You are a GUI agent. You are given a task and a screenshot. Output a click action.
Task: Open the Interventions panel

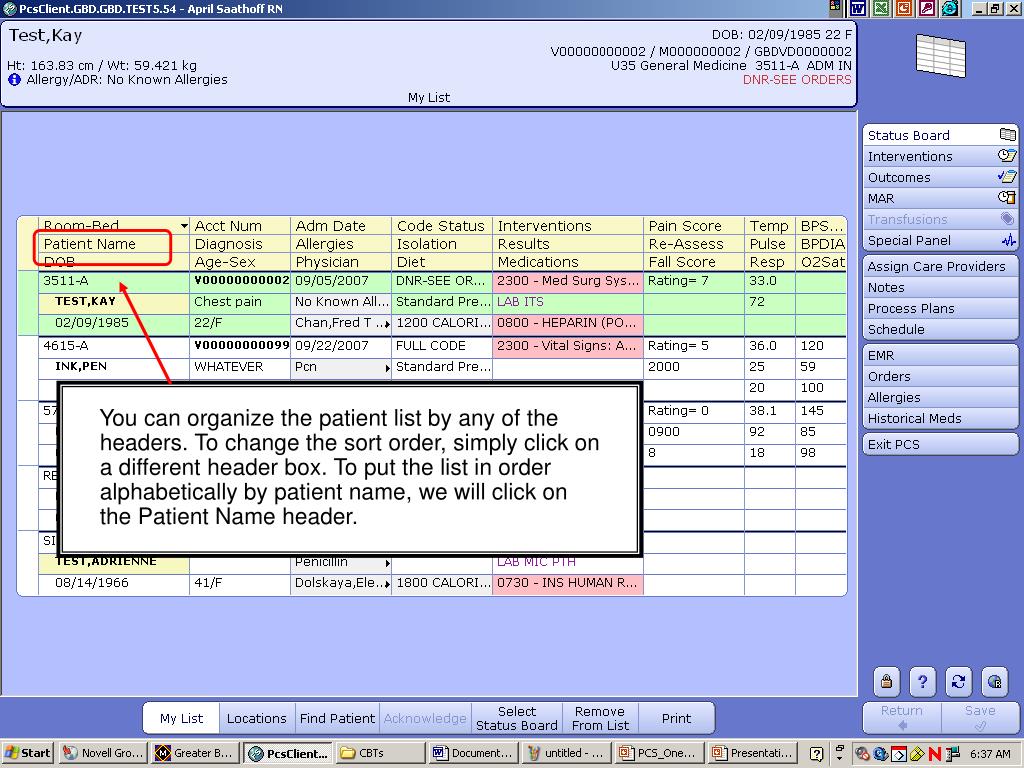940,156
